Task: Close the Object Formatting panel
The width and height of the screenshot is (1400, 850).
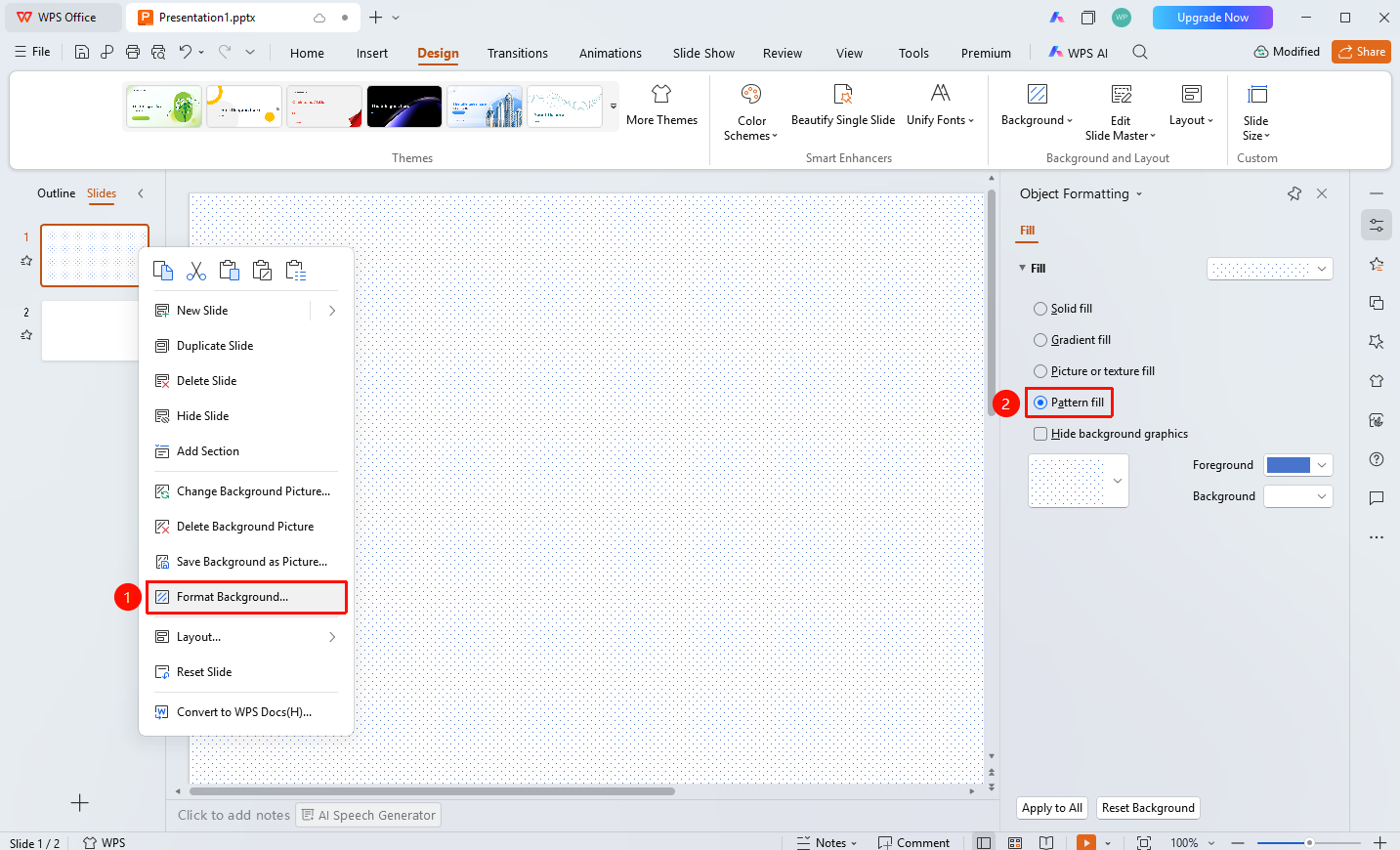Action: 1322,193
